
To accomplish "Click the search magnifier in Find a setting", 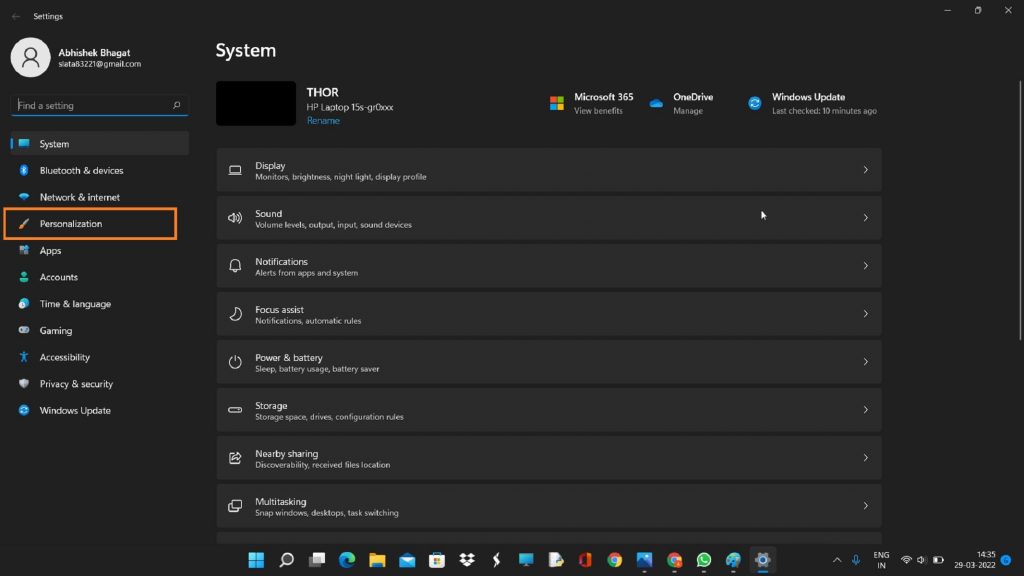I will pos(177,105).
